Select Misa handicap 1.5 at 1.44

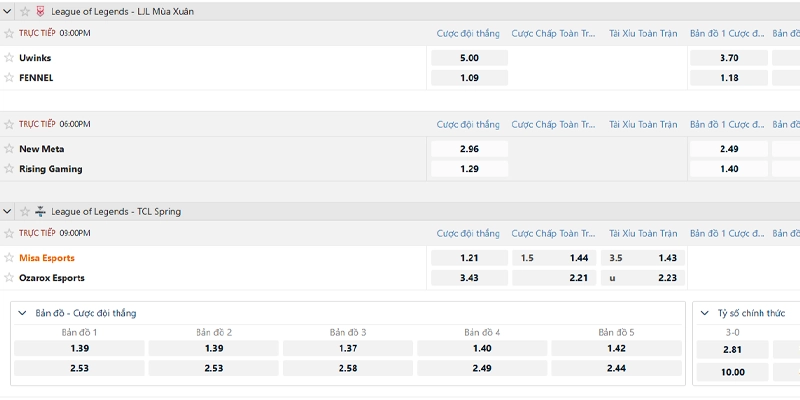(554, 258)
